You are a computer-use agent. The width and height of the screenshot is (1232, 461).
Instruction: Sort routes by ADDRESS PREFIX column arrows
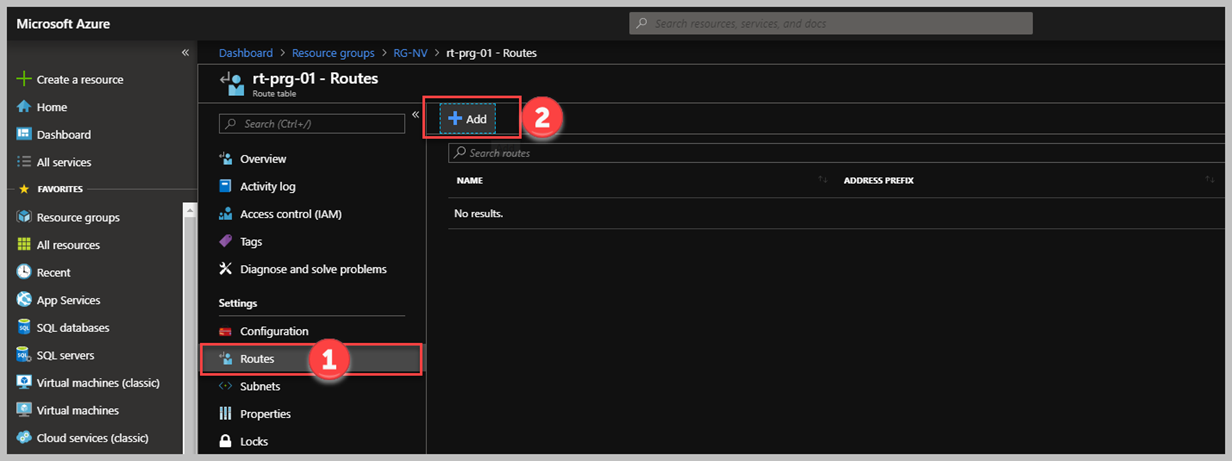pos(1210,180)
